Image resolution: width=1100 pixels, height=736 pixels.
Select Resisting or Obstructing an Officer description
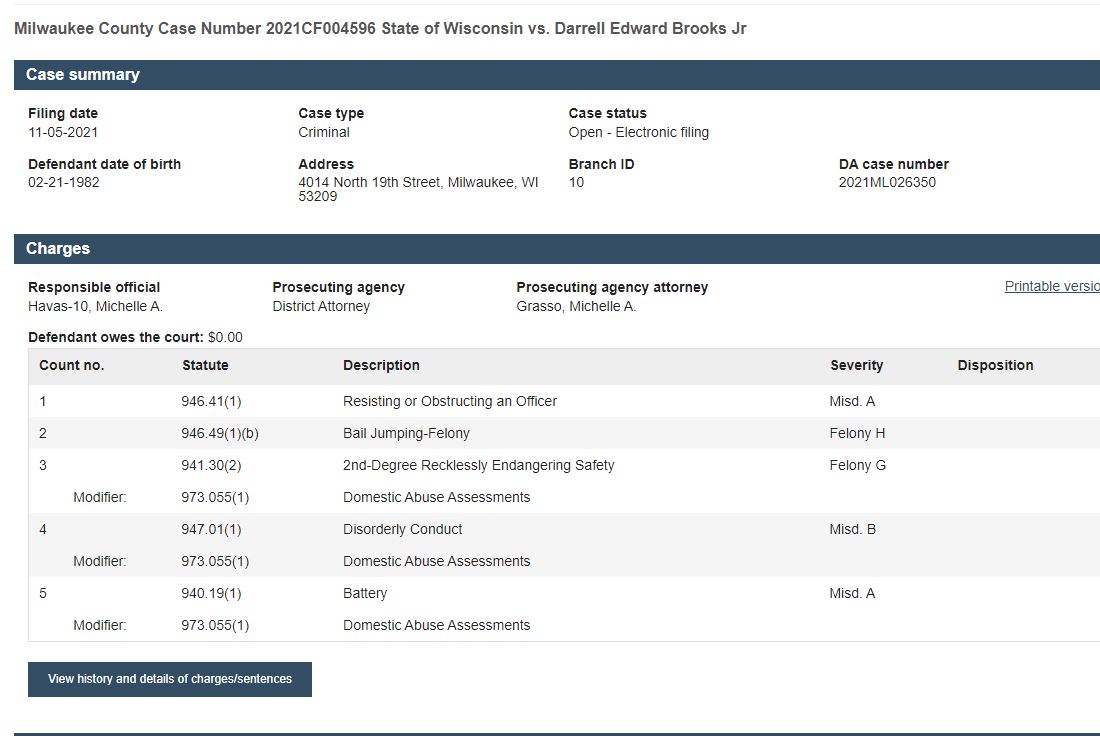[450, 401]
